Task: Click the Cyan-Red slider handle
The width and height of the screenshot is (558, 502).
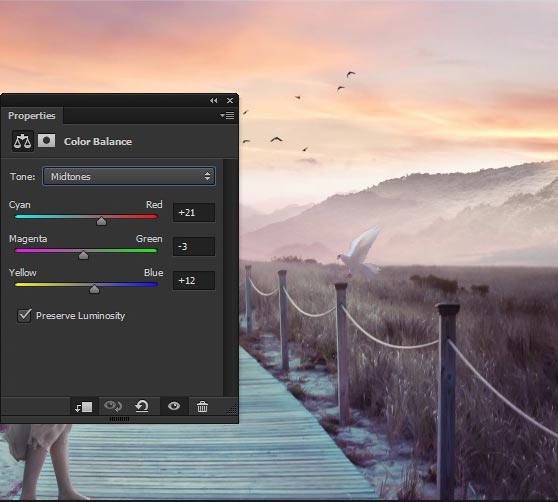Action: point(101,221)
